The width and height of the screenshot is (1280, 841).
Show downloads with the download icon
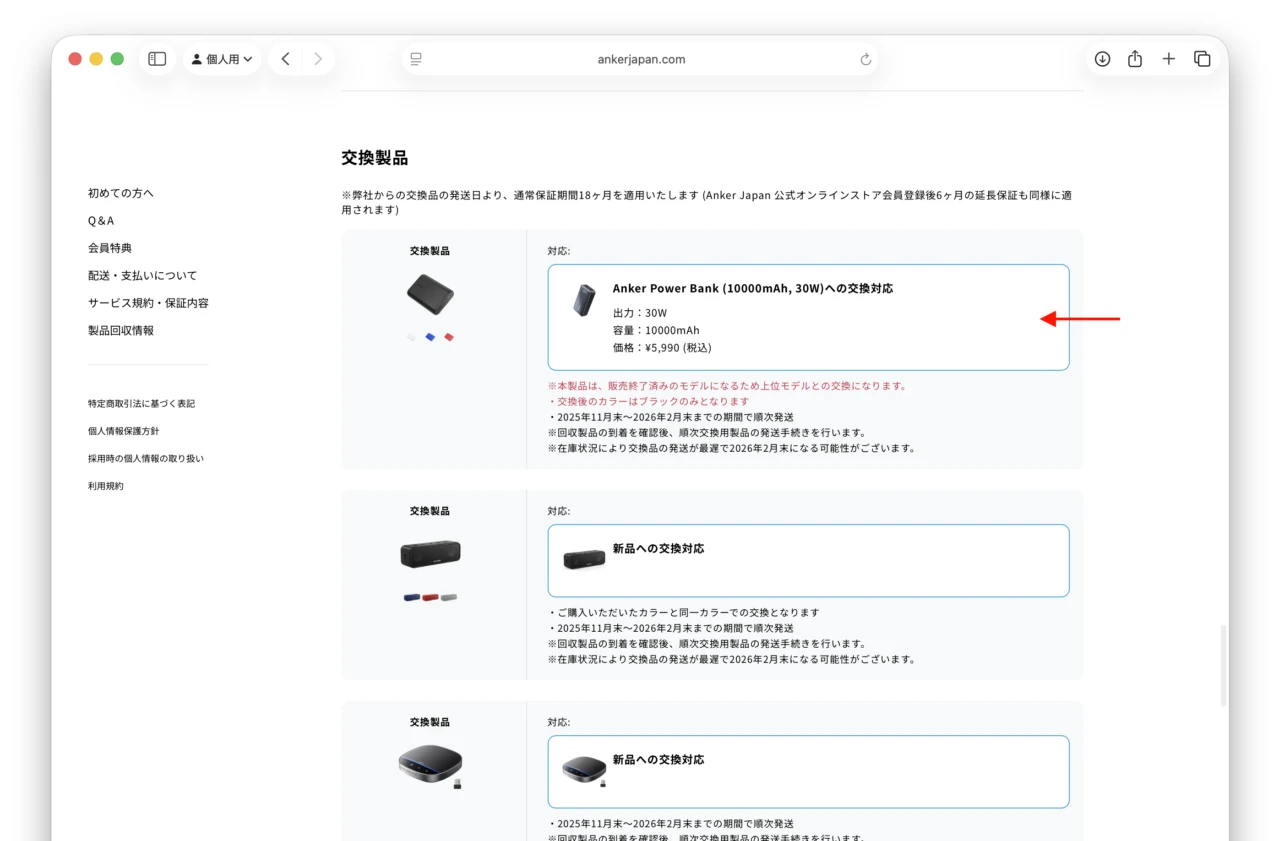click(1102, 59)
